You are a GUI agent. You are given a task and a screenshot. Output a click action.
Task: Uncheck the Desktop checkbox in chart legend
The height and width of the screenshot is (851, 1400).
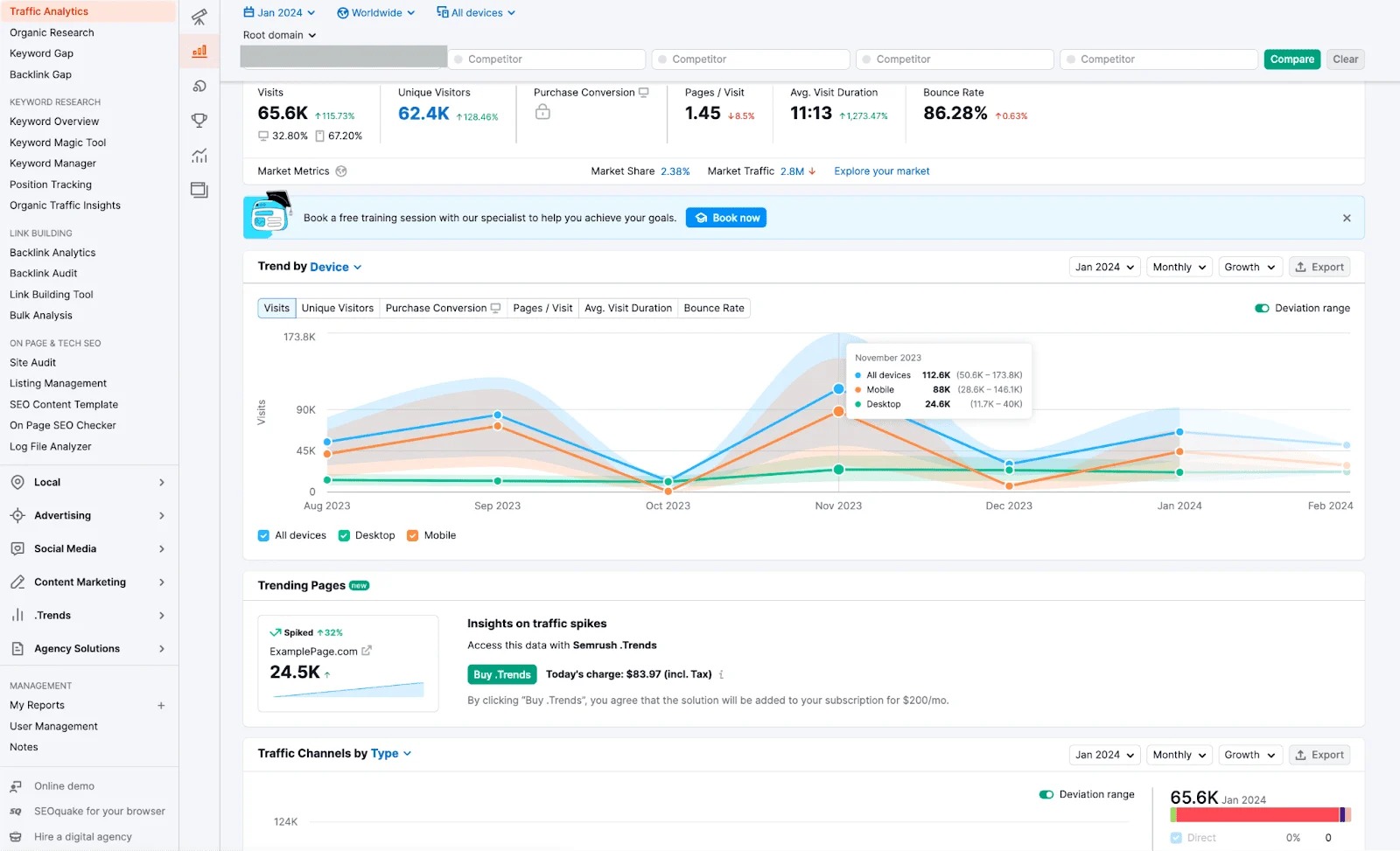coord(344,535)
